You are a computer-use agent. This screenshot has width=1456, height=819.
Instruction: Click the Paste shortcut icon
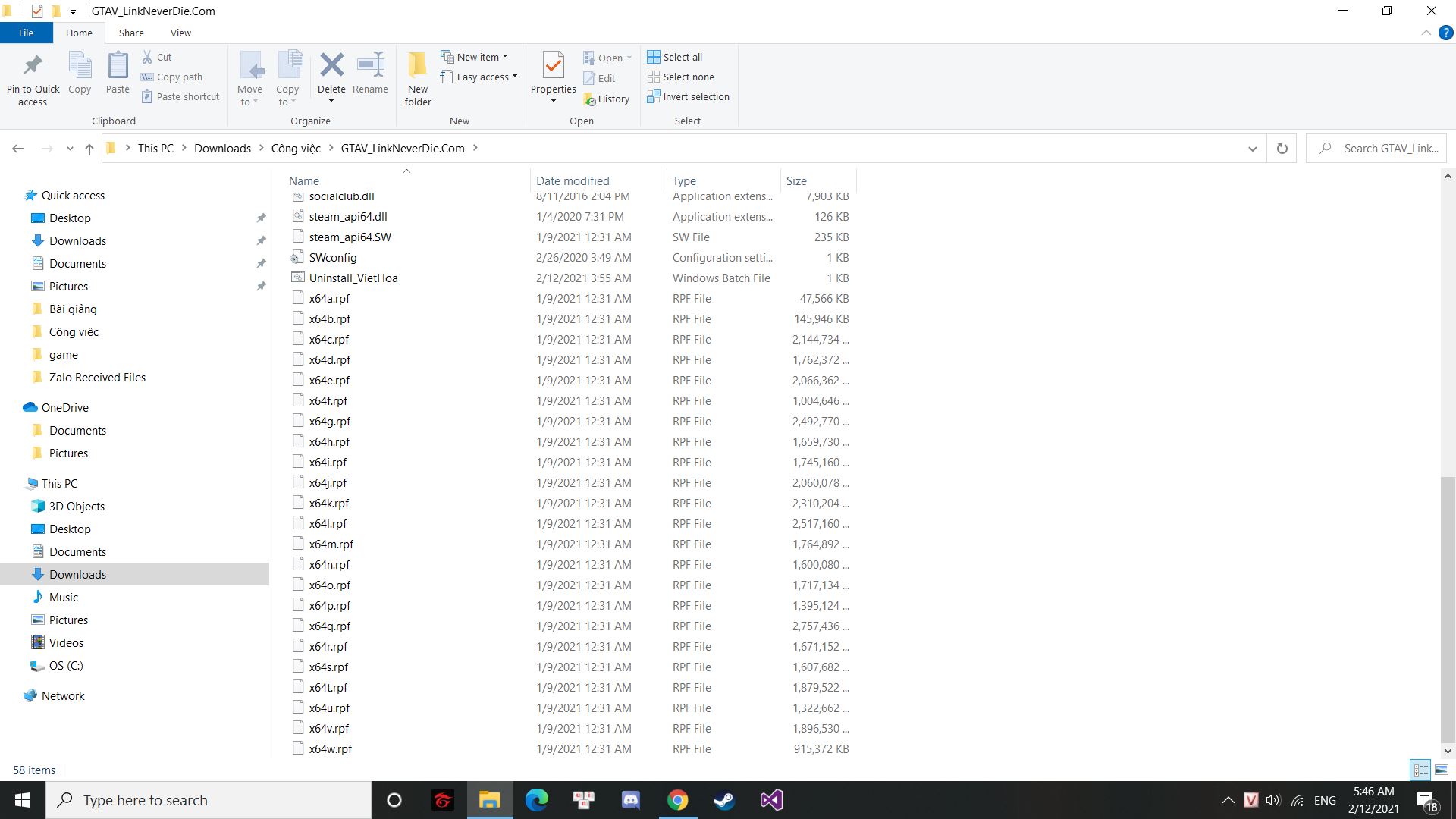click(186, 96)
